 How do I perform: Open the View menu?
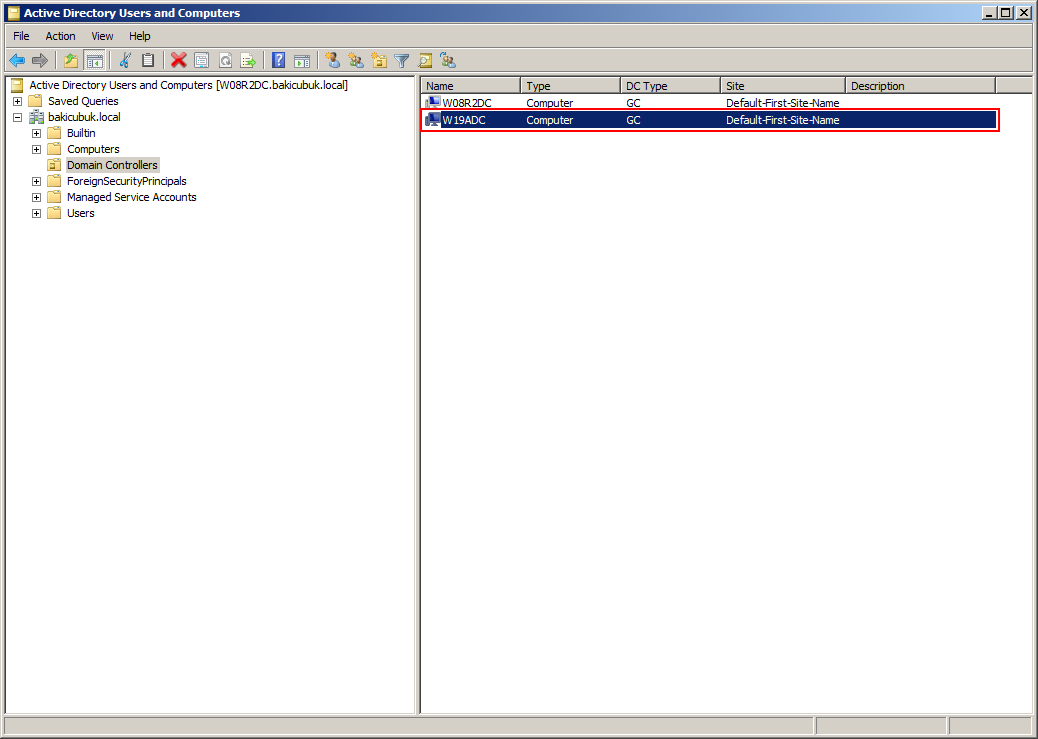[x=102, y=36]
